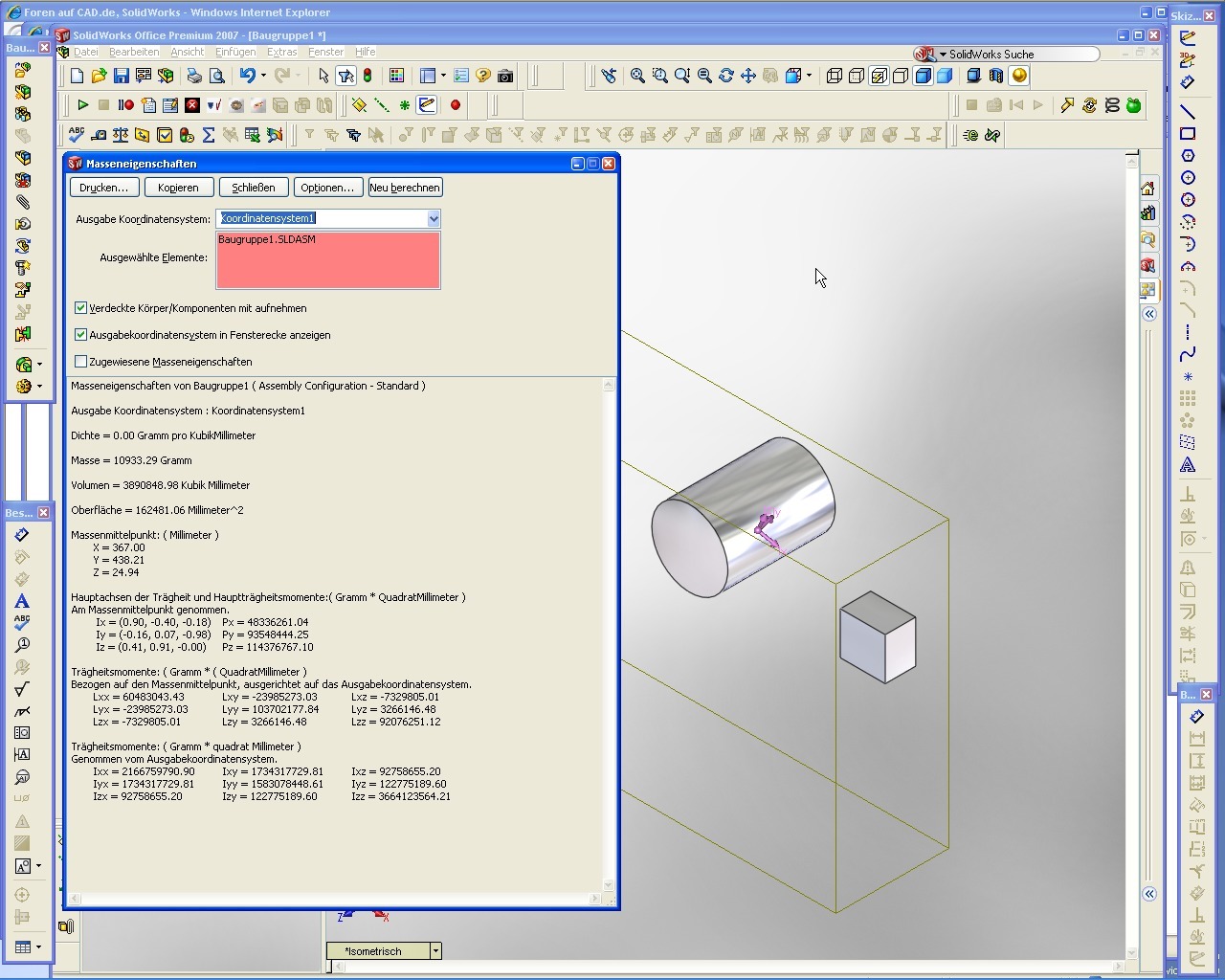Click the Sigma equations icon
1225x980 pixels.
[208, 135]
